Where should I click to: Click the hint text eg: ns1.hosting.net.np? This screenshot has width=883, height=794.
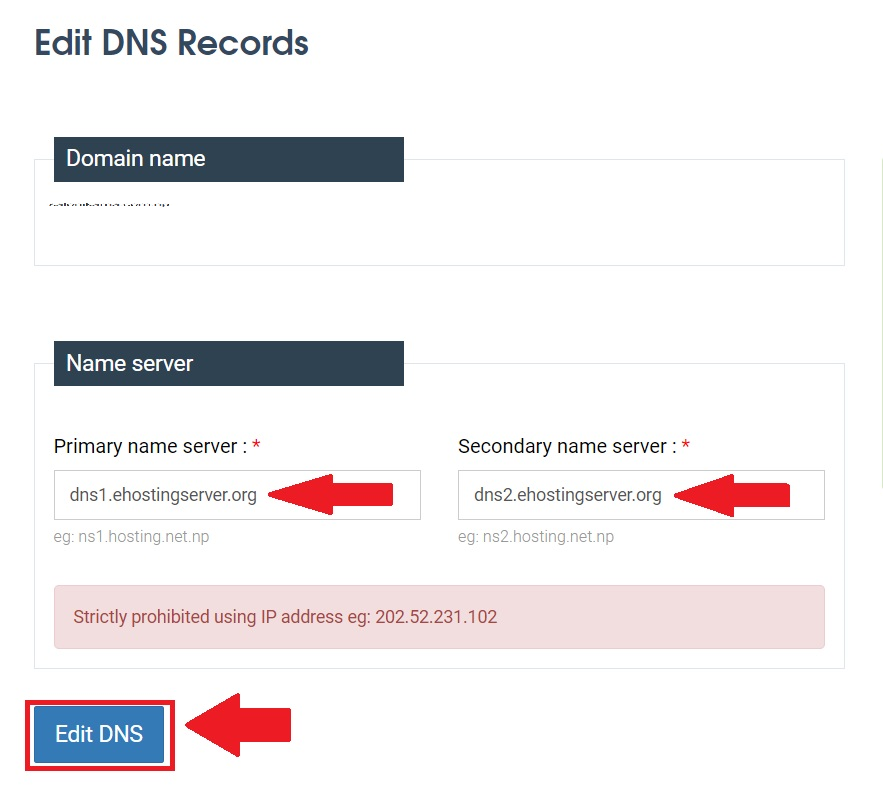point(131,537)
